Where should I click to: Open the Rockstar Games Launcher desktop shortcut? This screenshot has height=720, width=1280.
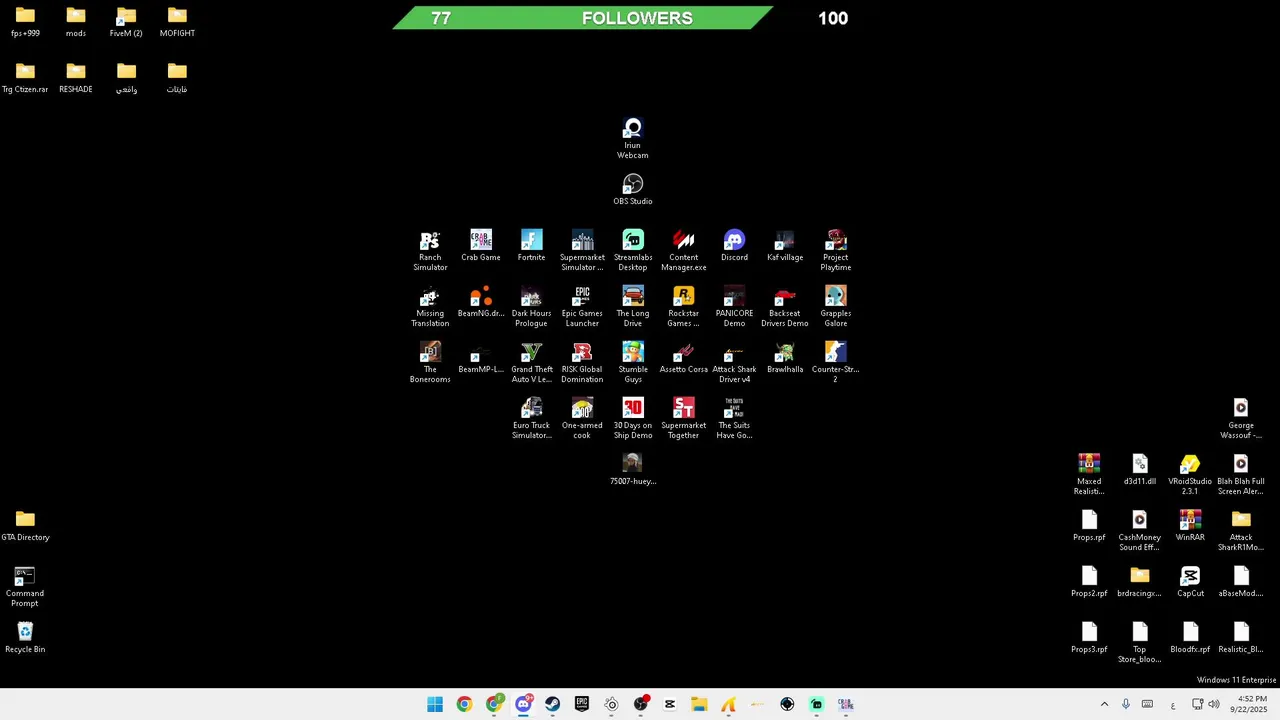[684, 306]
